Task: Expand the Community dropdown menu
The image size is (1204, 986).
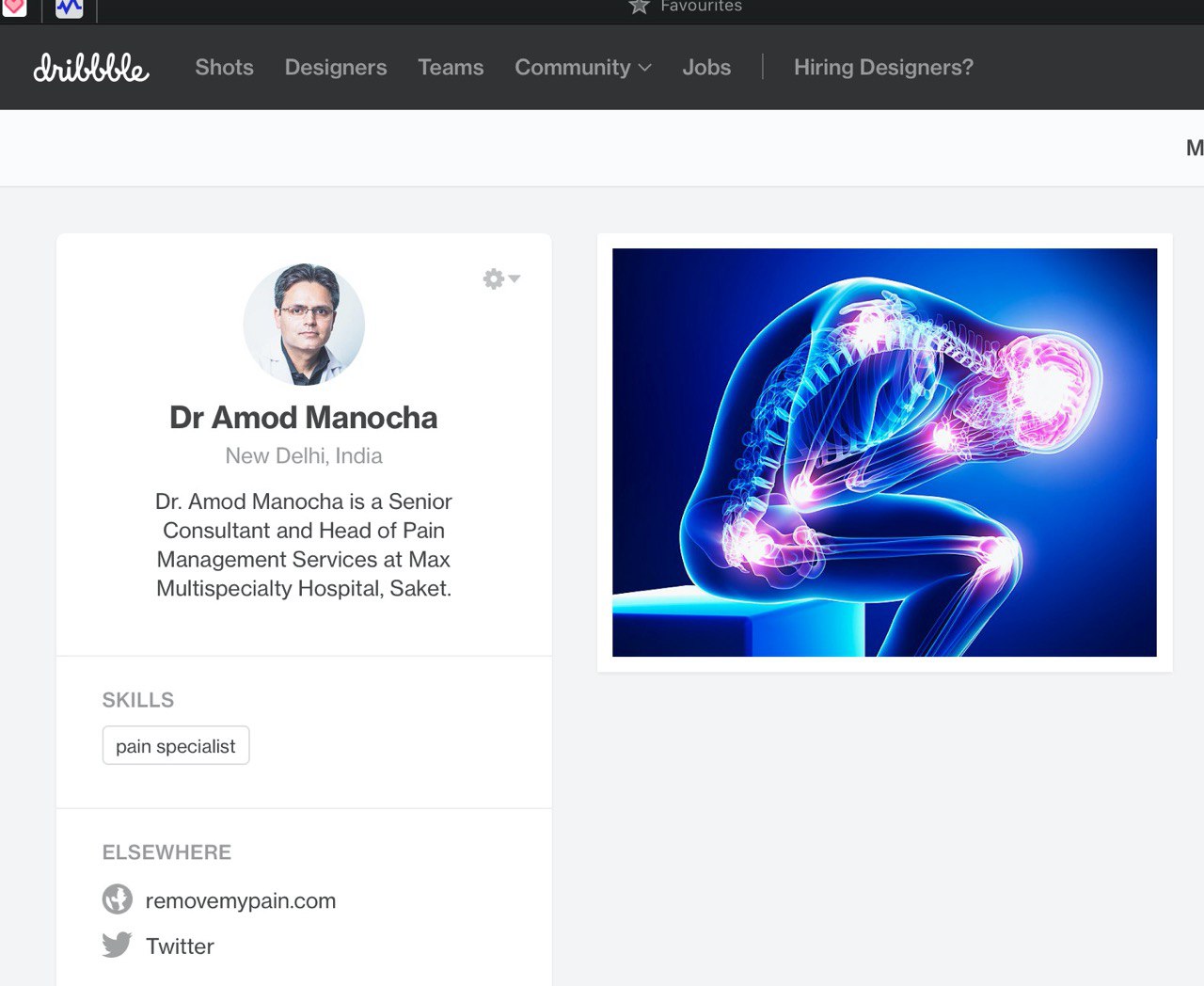Action: point(582,68)
